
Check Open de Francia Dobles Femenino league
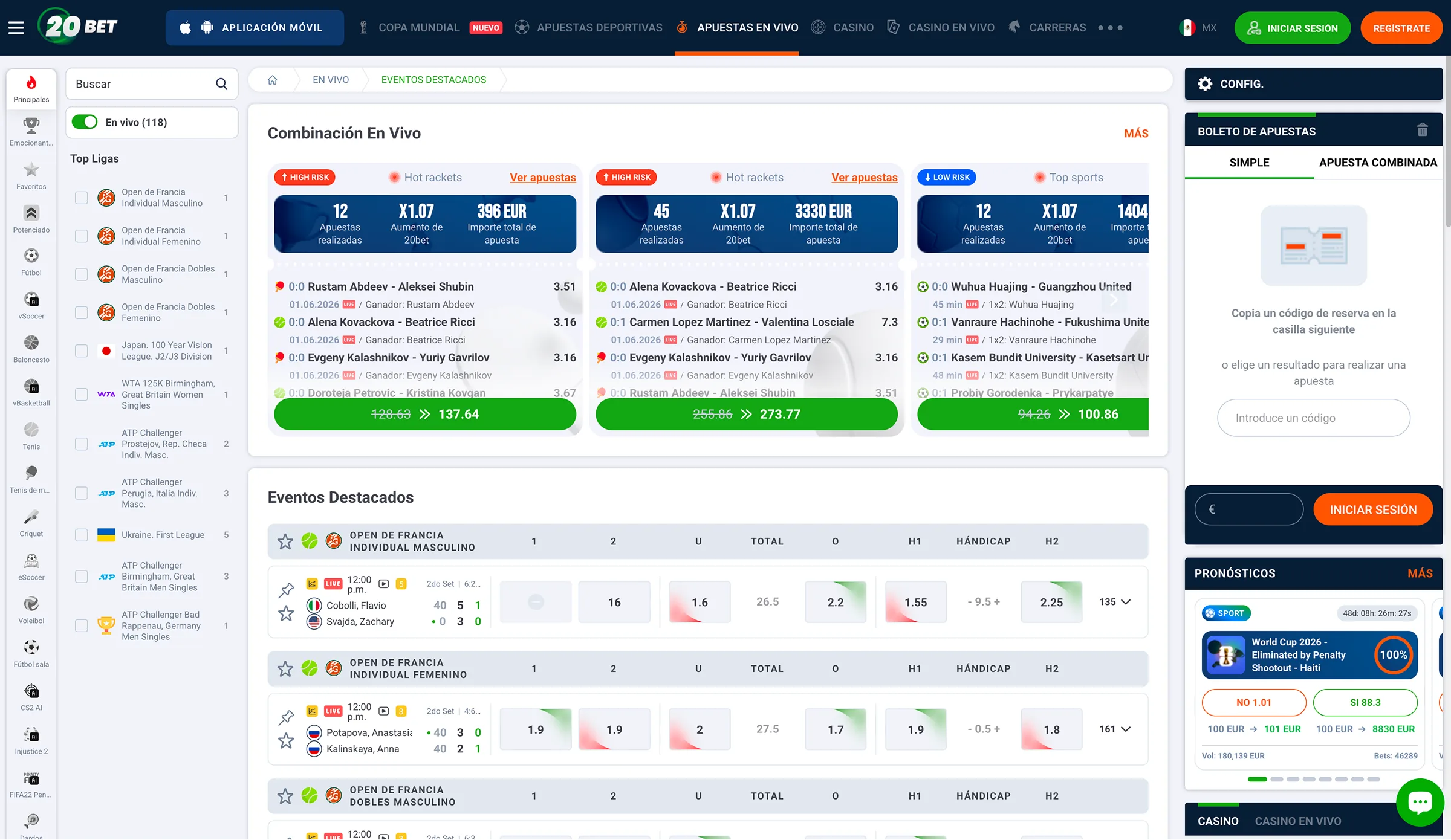pos(81,312)
